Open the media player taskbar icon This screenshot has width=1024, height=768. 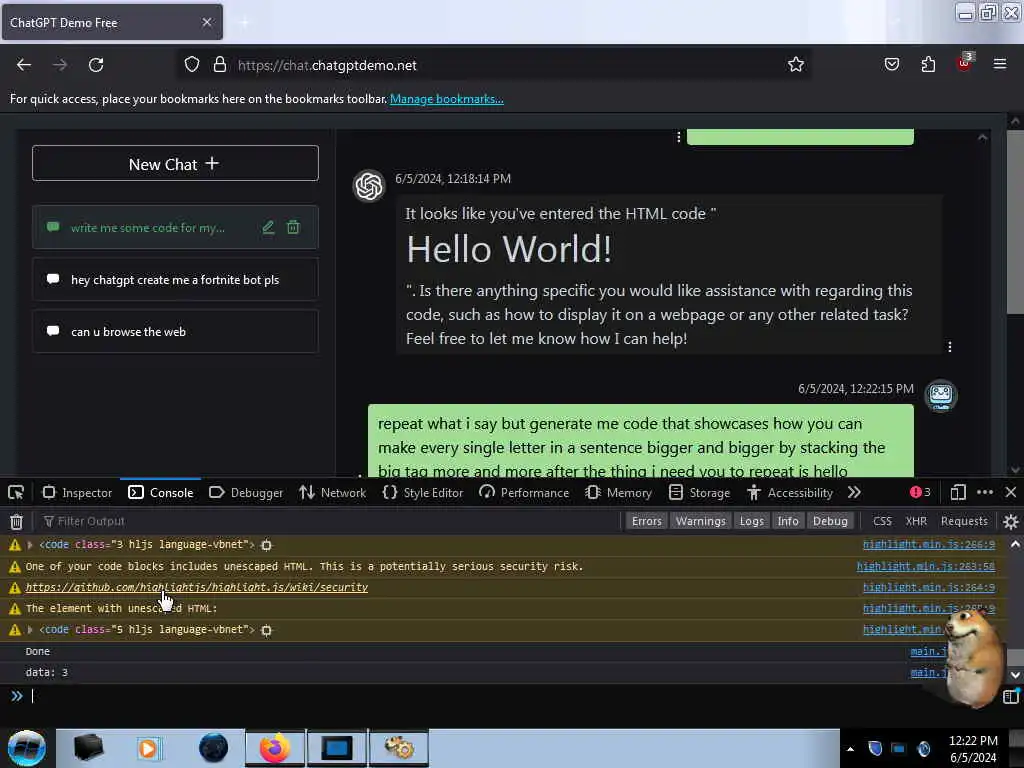click(x=148, y=748)
